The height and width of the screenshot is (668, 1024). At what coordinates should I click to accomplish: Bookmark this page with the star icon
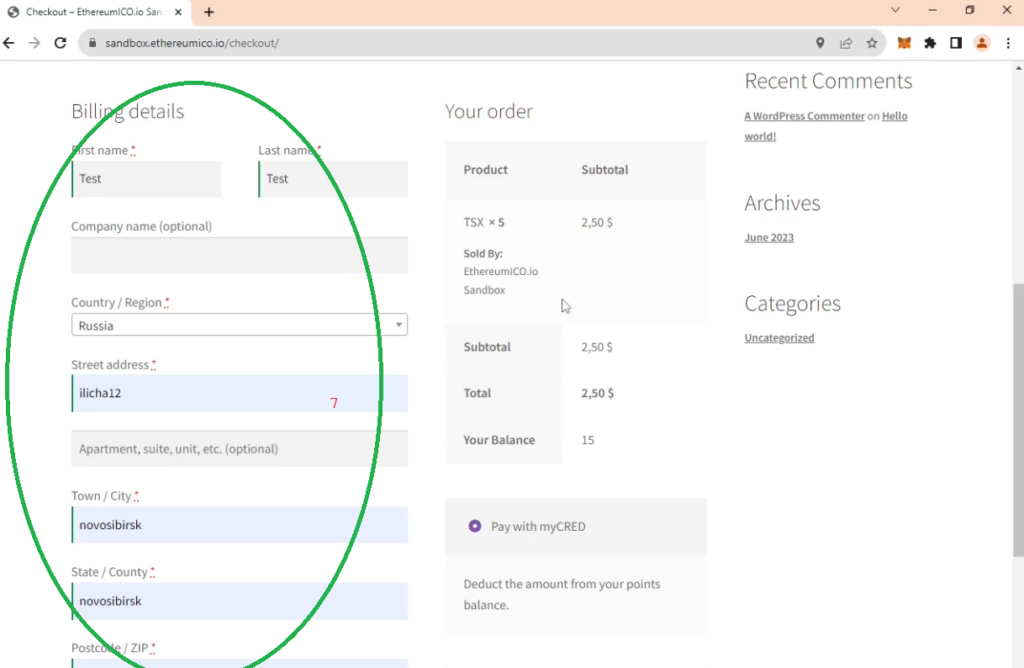pyautogui.click(x=872, y=43)
